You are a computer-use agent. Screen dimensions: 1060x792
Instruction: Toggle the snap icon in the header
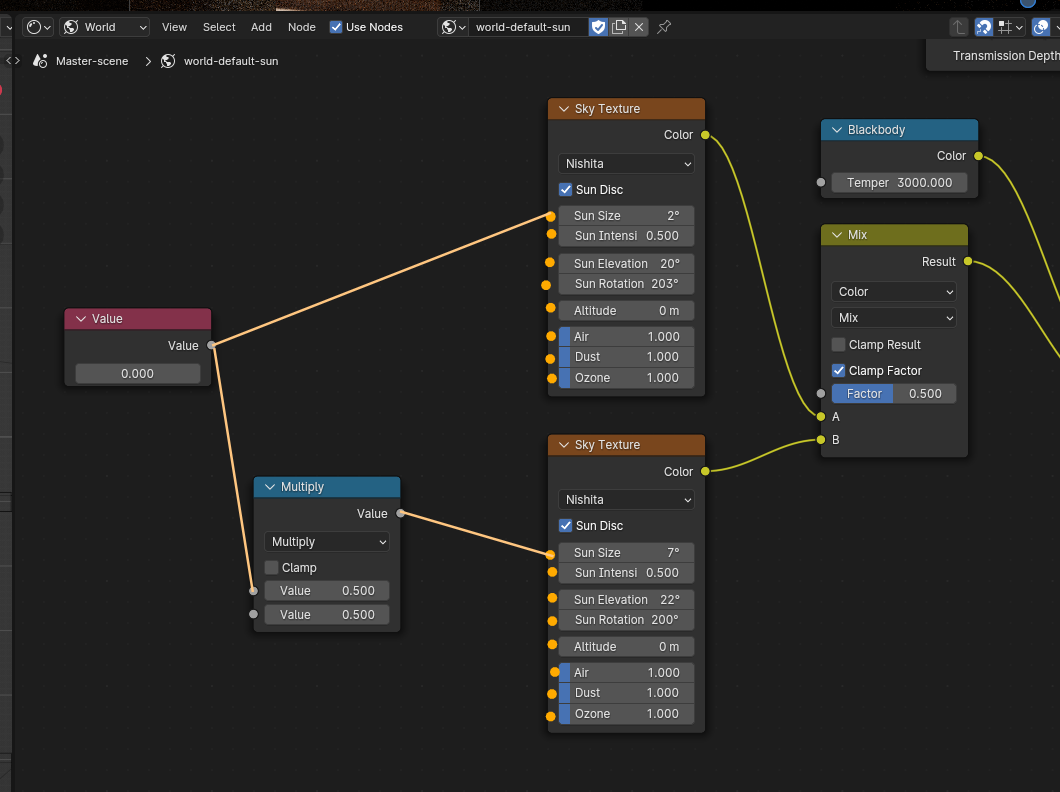984,27
